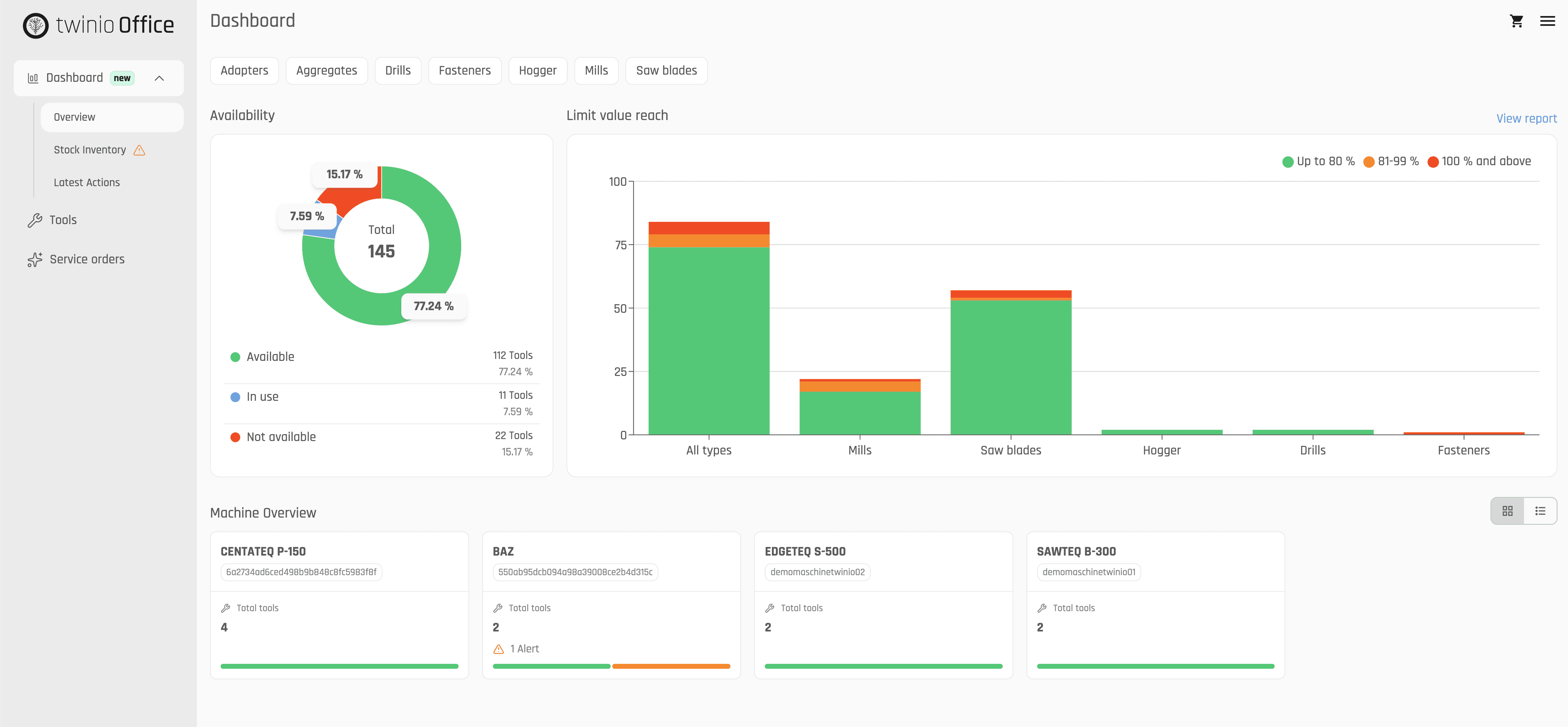Click the 6a2734ad6ced498b9b848c8fc5983f8f ID tag
The image size is (1568, 727).
(301, 572)
